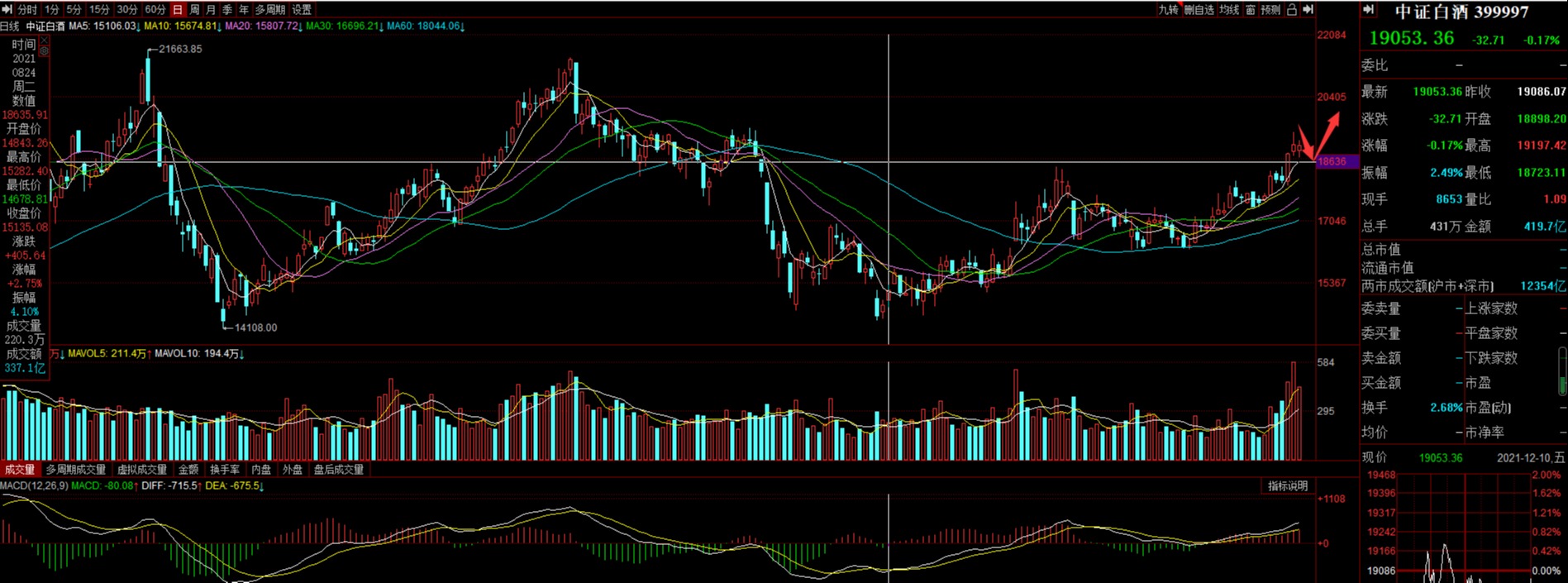This screenshot has width=1568, height=583.
Task: Switch to 虚拟成交量 tab
Action: (x=142, y=470)
